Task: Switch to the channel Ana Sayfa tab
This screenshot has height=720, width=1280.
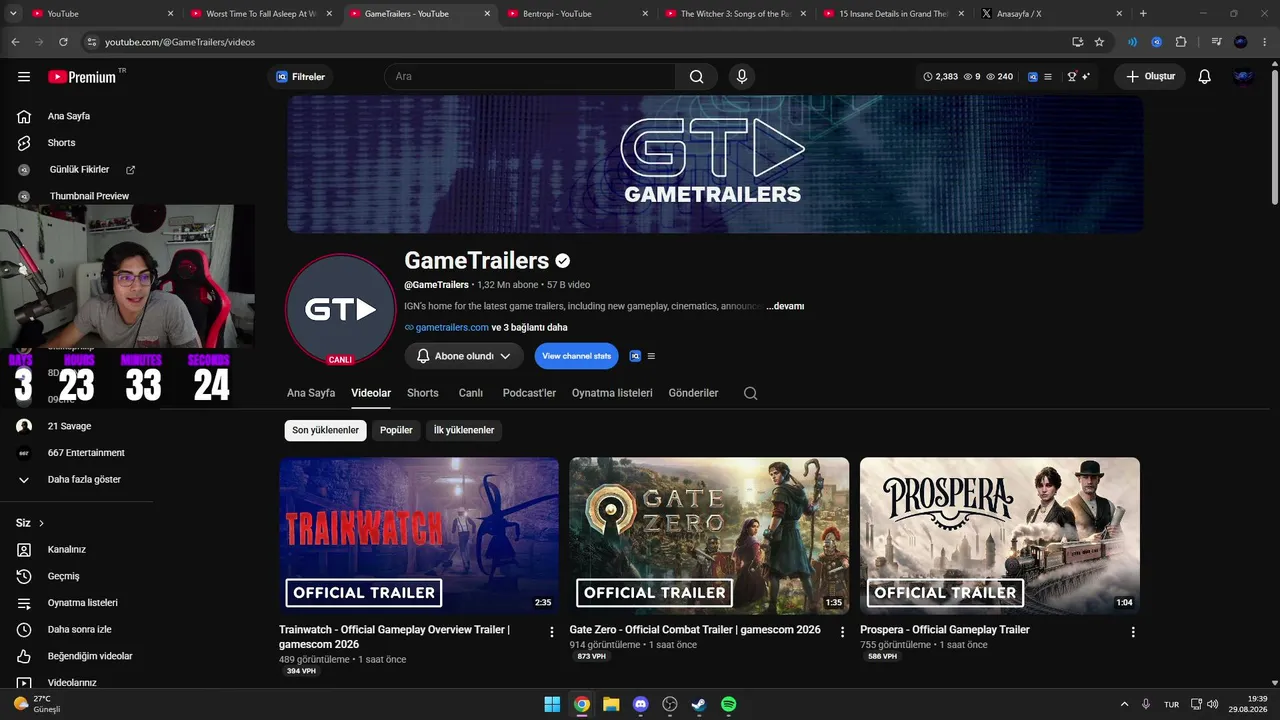Action: coord(311,393)
